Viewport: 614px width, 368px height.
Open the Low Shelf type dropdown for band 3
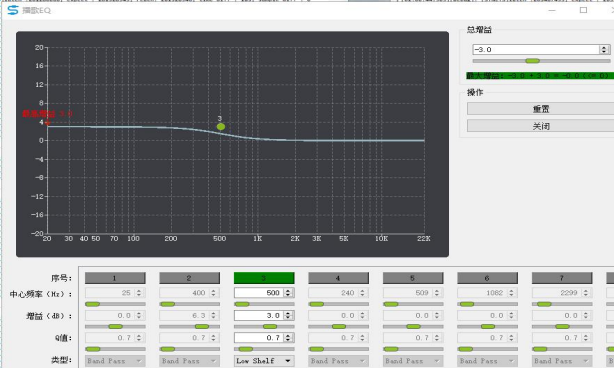[x=264, y=361]
